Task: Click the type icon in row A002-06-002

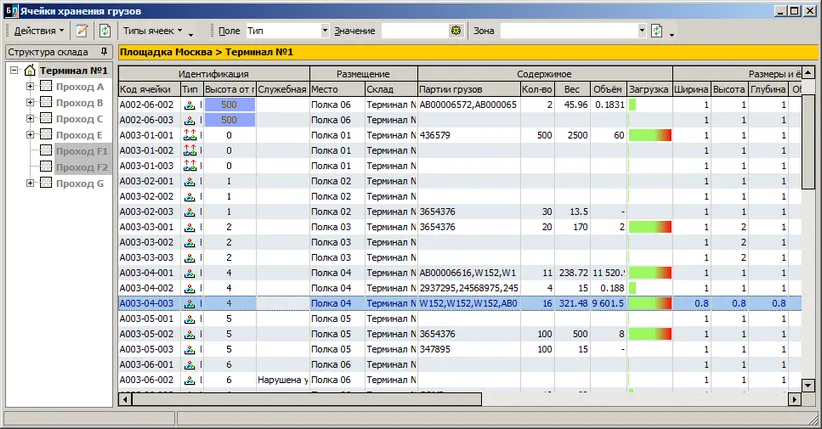Action: [x=190, y=104]
